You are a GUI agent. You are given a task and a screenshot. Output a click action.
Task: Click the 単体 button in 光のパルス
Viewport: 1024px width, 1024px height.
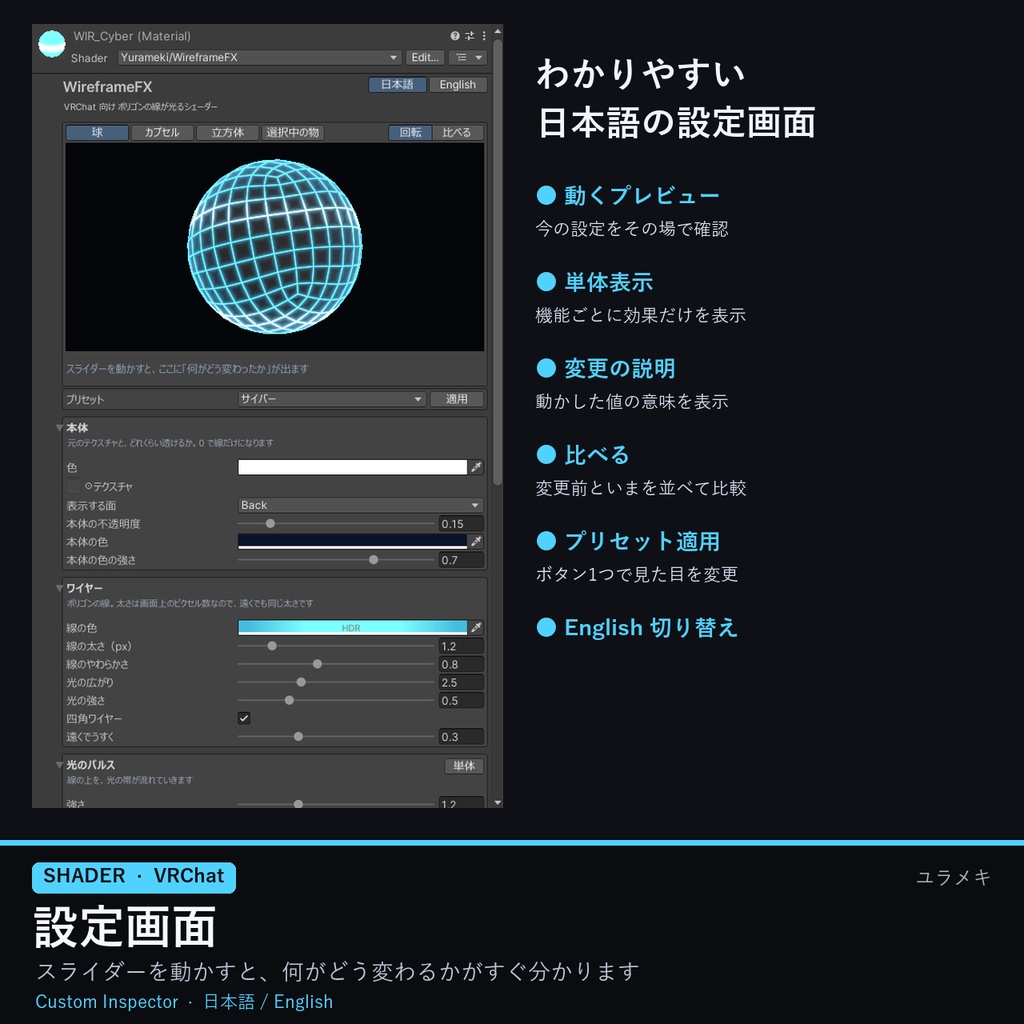[x=464, y=766]
